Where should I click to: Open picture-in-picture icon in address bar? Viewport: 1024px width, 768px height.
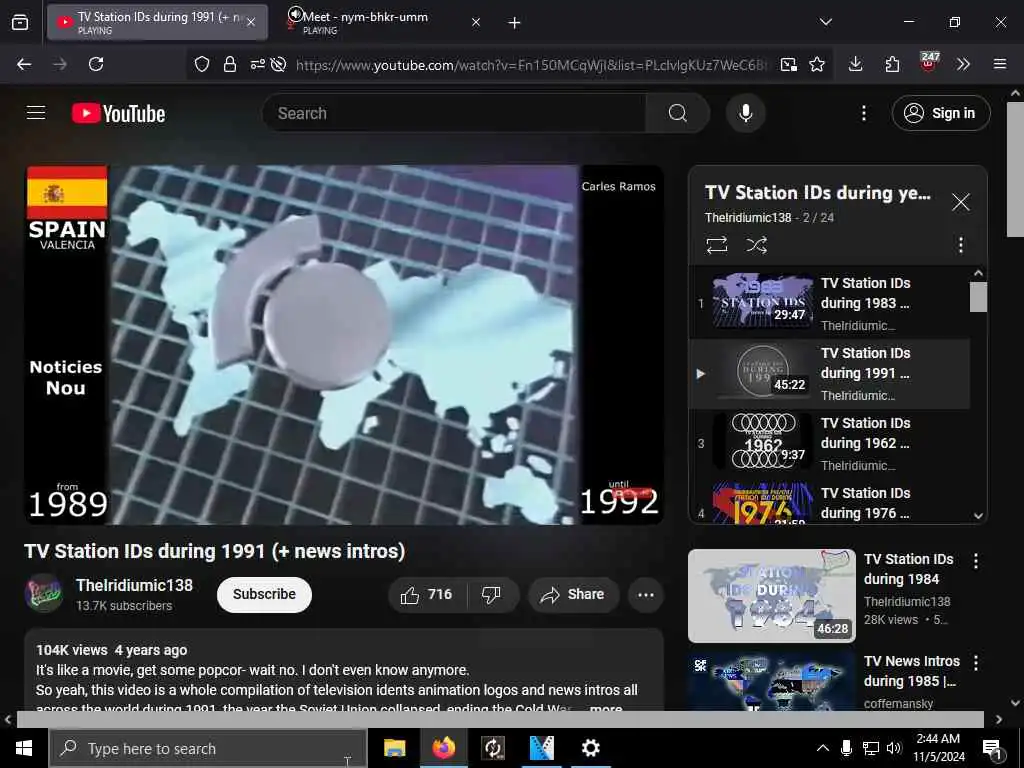788,64
